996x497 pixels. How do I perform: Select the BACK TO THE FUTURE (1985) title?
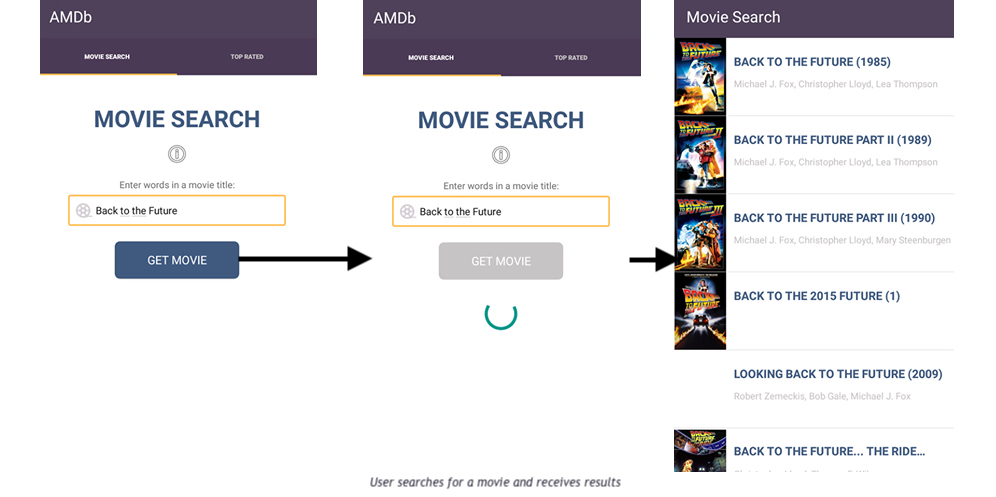click(812, 62)
